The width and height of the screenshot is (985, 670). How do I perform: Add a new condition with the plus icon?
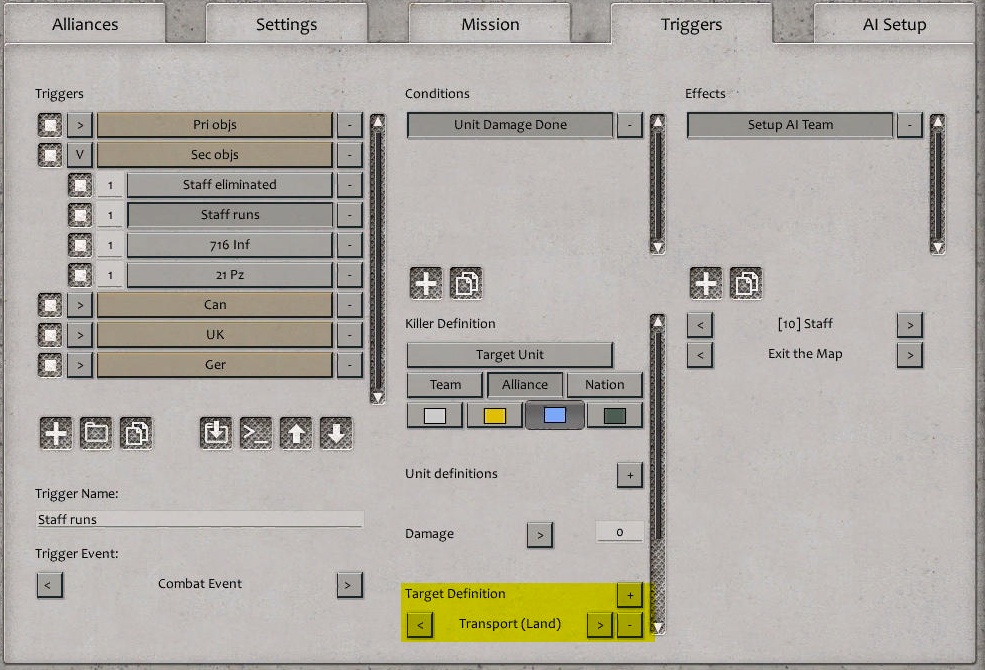coord(424,282)
